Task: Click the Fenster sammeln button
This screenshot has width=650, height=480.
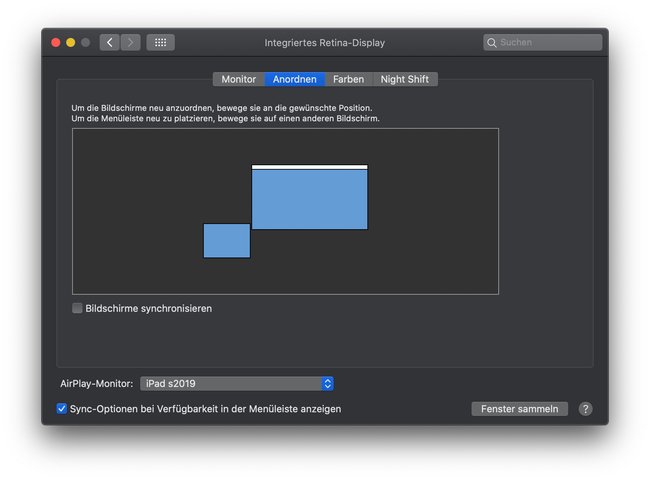Action: 519,409
